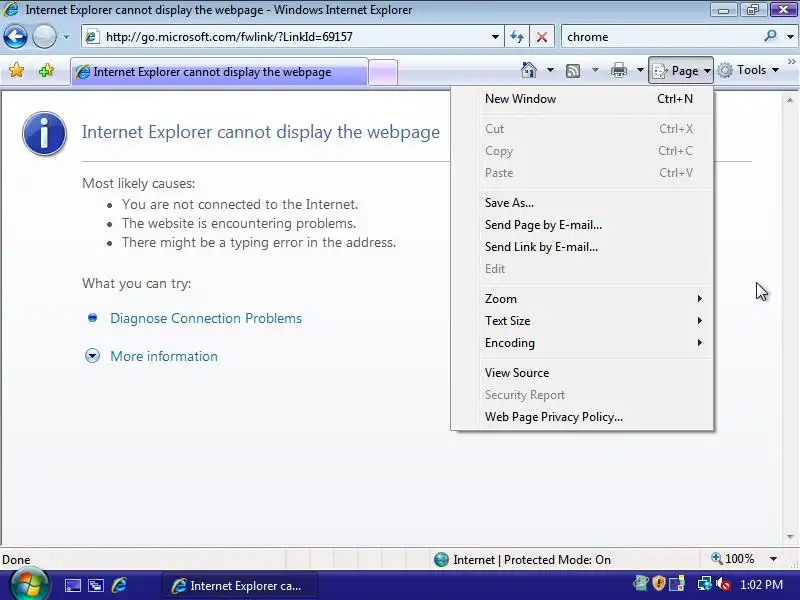800x600 pixels.
Task: Click the 100% zoom level button
Action: pos(733,559)
